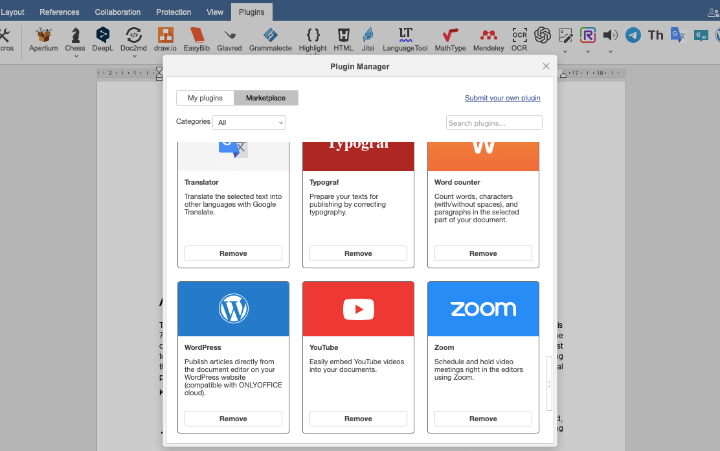
Task: Remove the YouTube plugin
Action: [x=358, y=419]
